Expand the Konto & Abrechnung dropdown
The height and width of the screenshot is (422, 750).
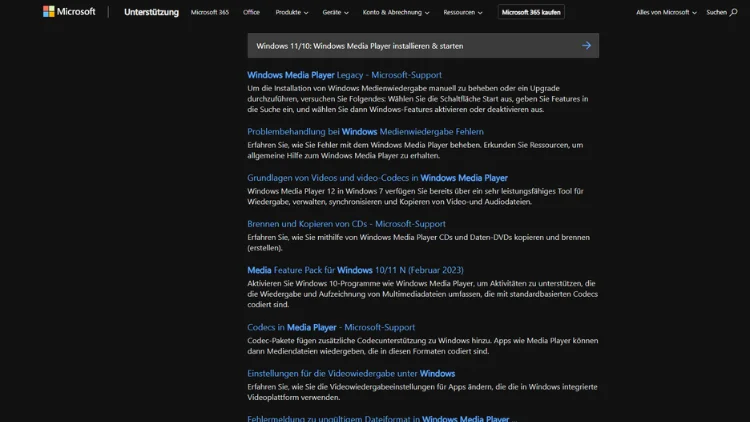click(396, 12)
